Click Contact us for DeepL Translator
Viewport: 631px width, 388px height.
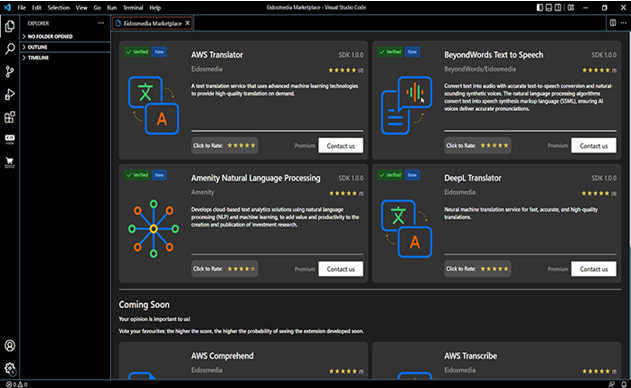tap(594, 269)
